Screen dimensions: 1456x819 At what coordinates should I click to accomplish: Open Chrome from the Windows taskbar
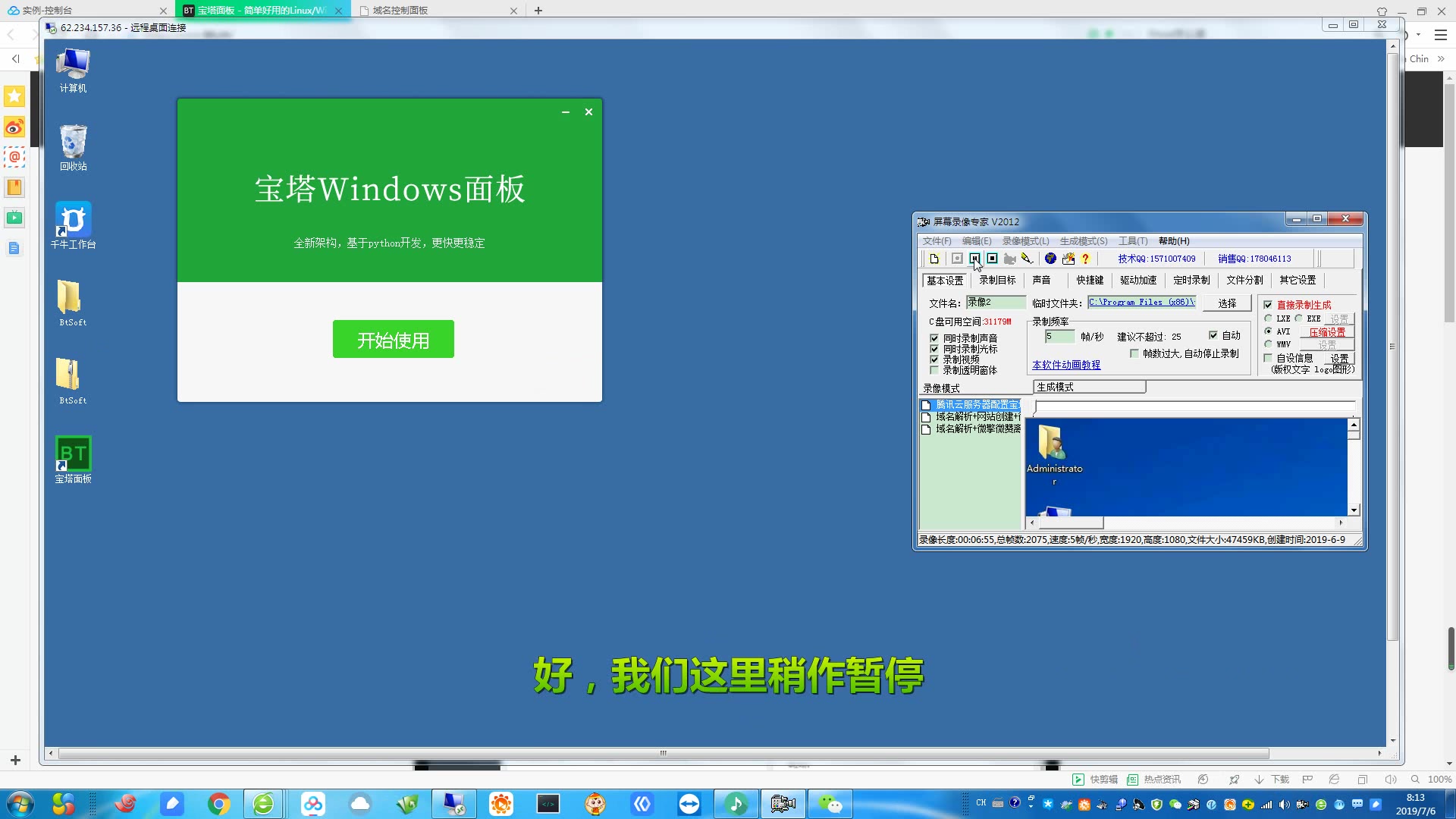(218, 804)
